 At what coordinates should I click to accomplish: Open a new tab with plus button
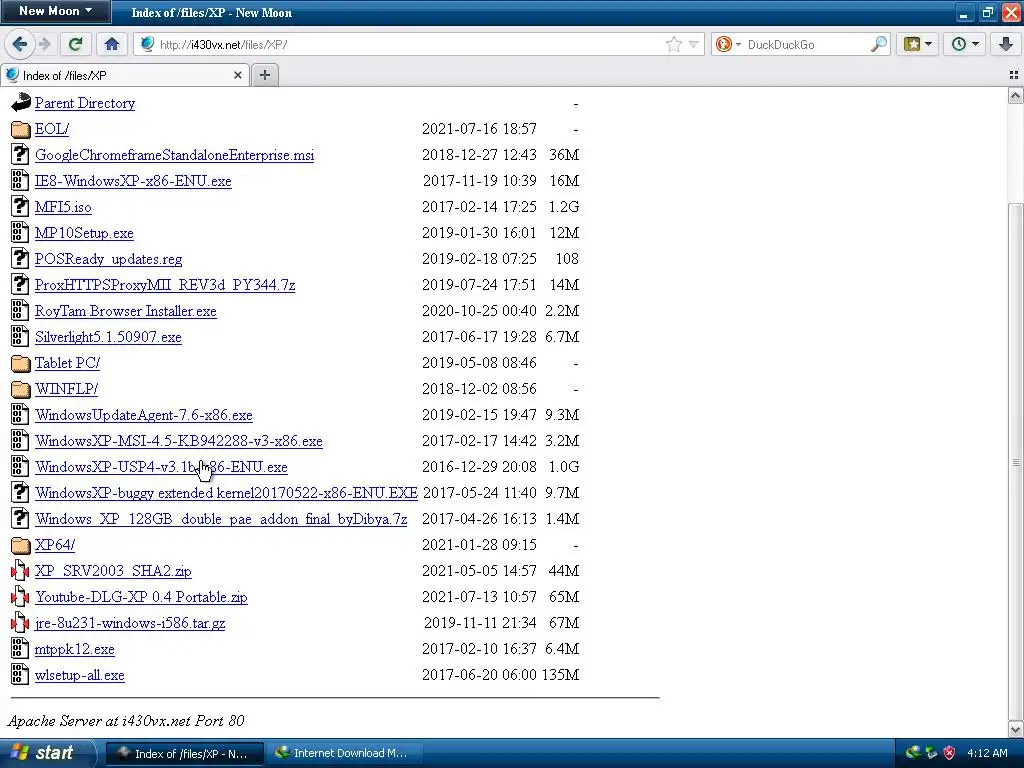[264, 75]
